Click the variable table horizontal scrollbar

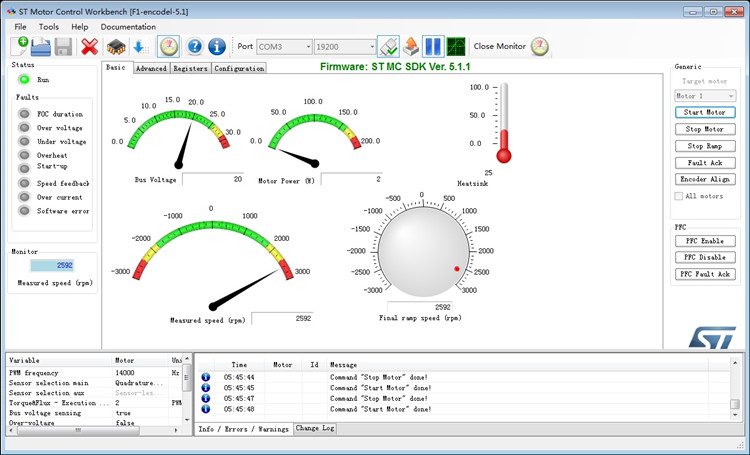click(x=95, y=430)
